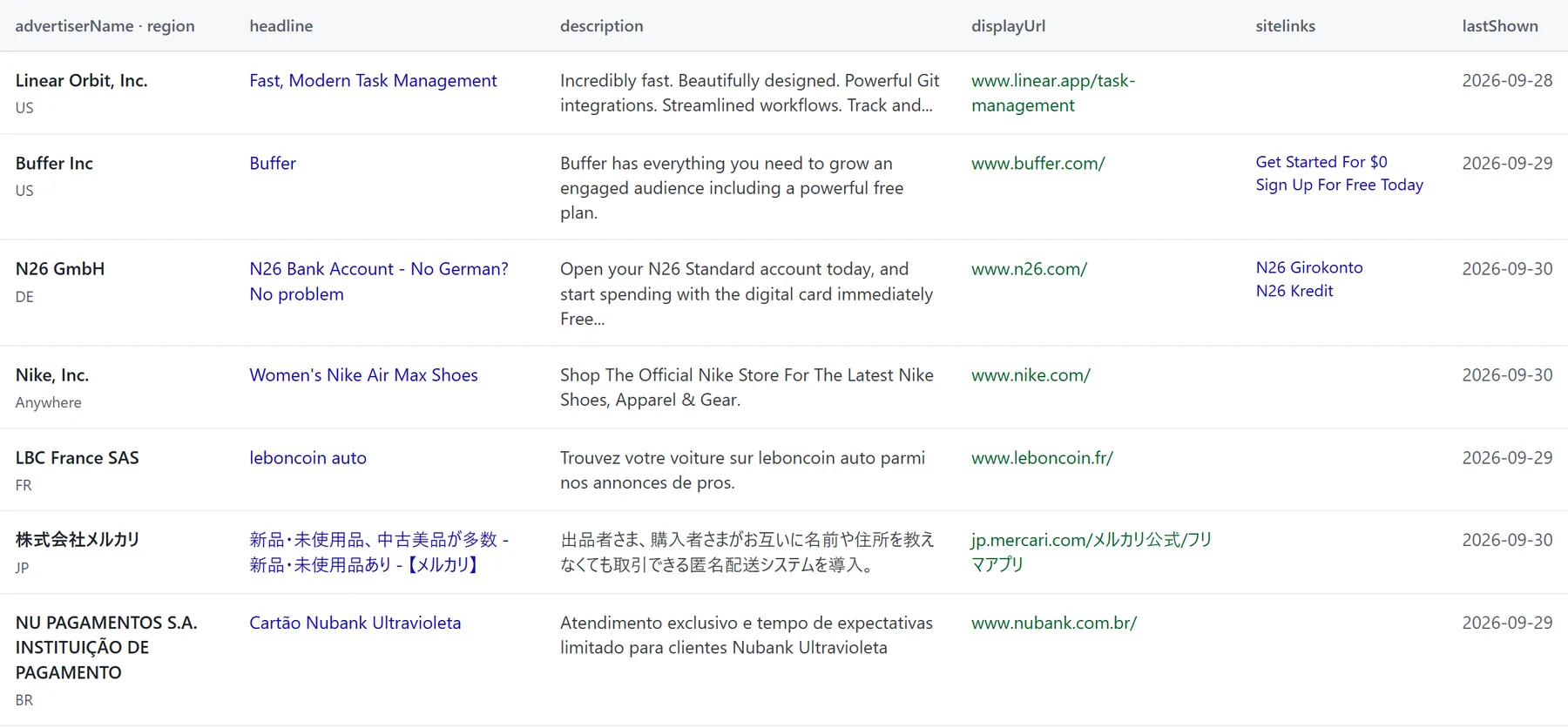Open the Buffer headline link
The image size is (1568, 728).
273,164
